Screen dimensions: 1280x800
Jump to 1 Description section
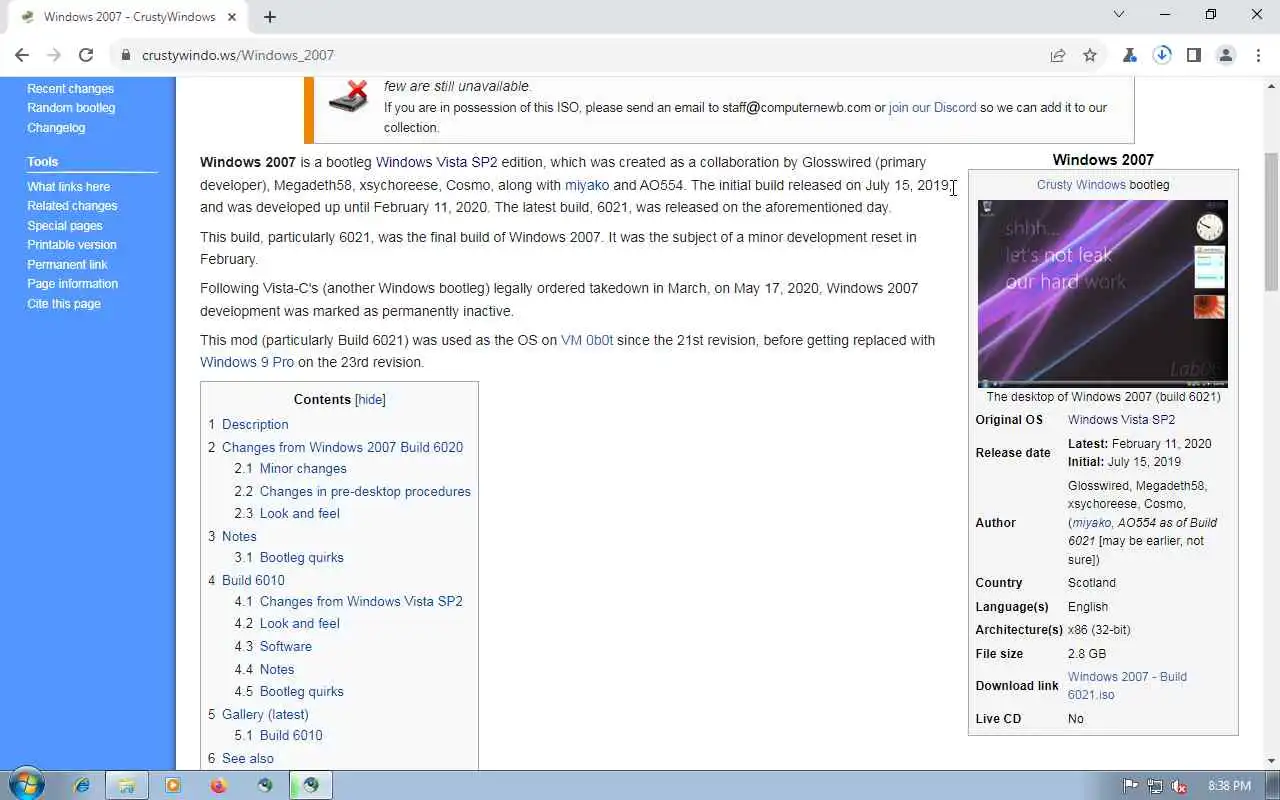tap(248, 424)
